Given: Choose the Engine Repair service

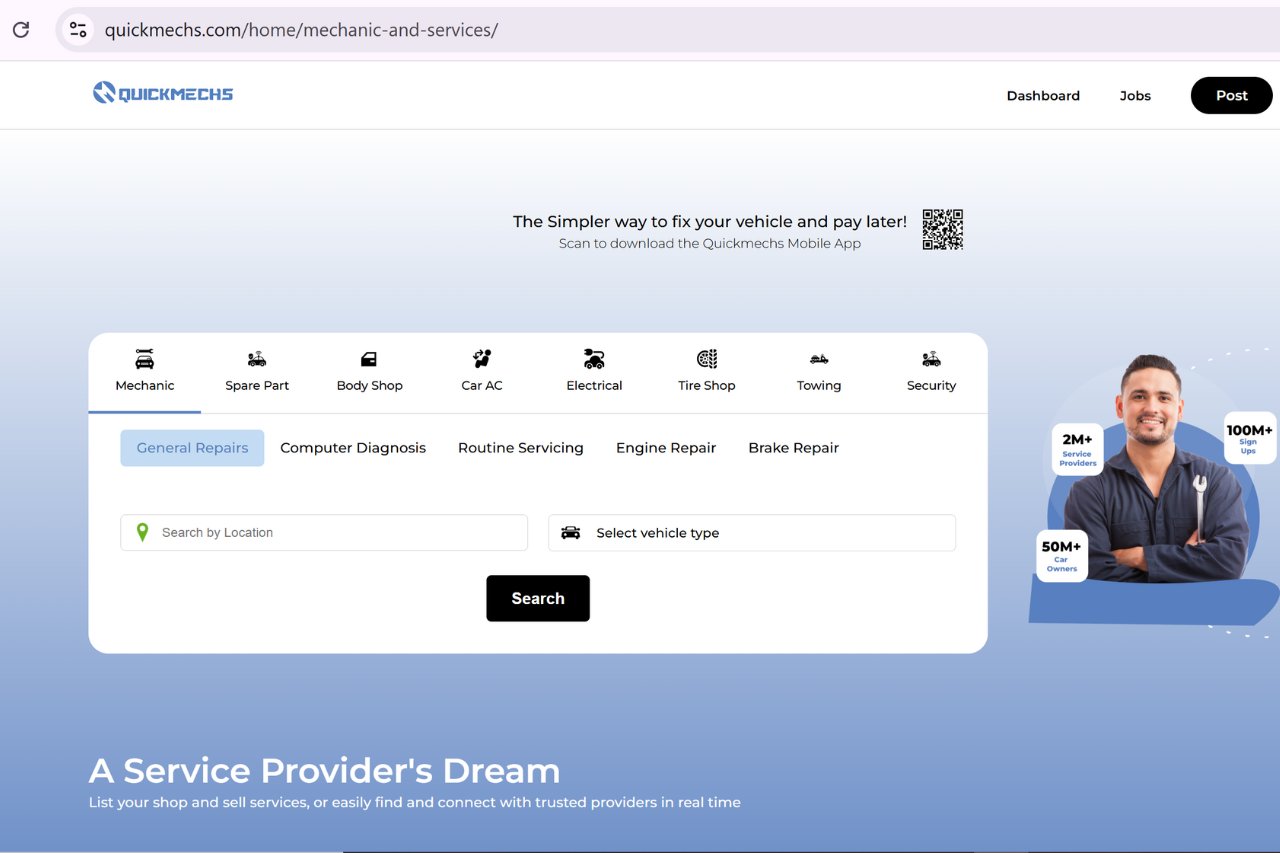Looking at the screenshot, I should click(666, 448).
